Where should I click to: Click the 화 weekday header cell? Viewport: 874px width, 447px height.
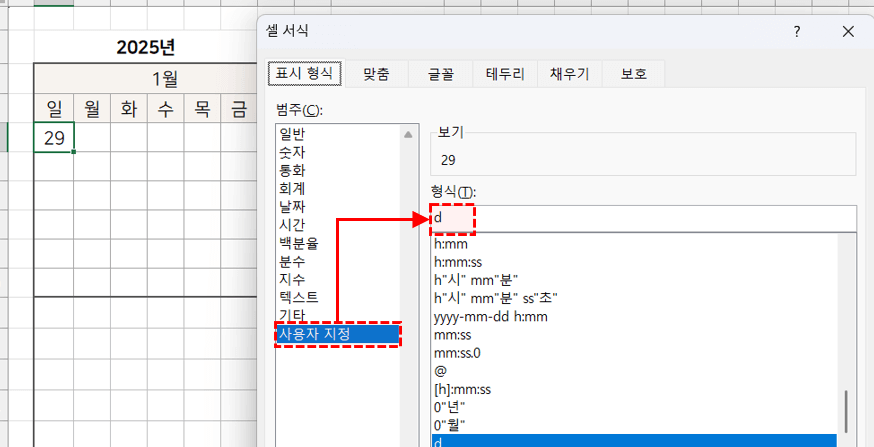coord(129,109)
